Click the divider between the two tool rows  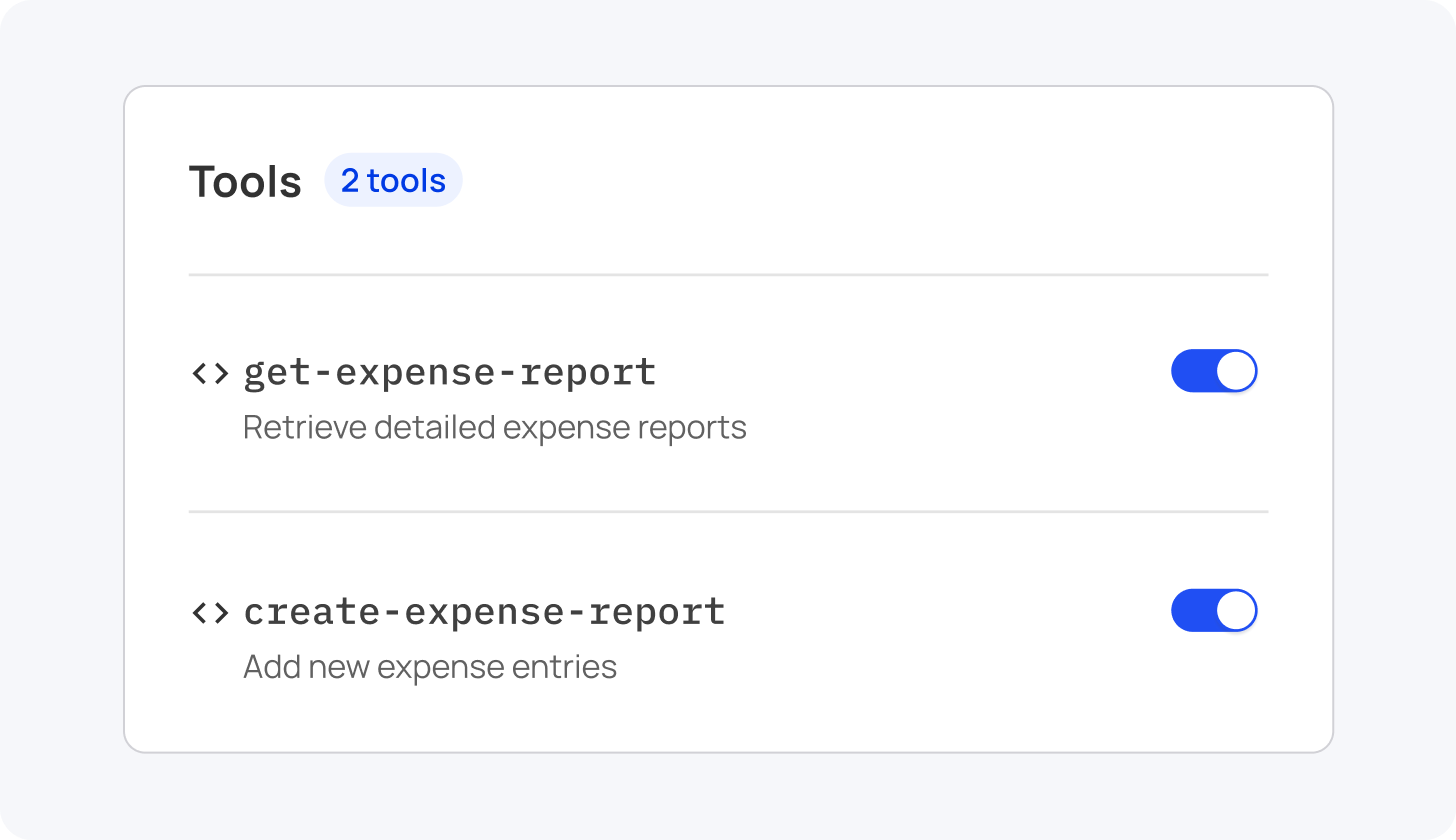[728, 512]
